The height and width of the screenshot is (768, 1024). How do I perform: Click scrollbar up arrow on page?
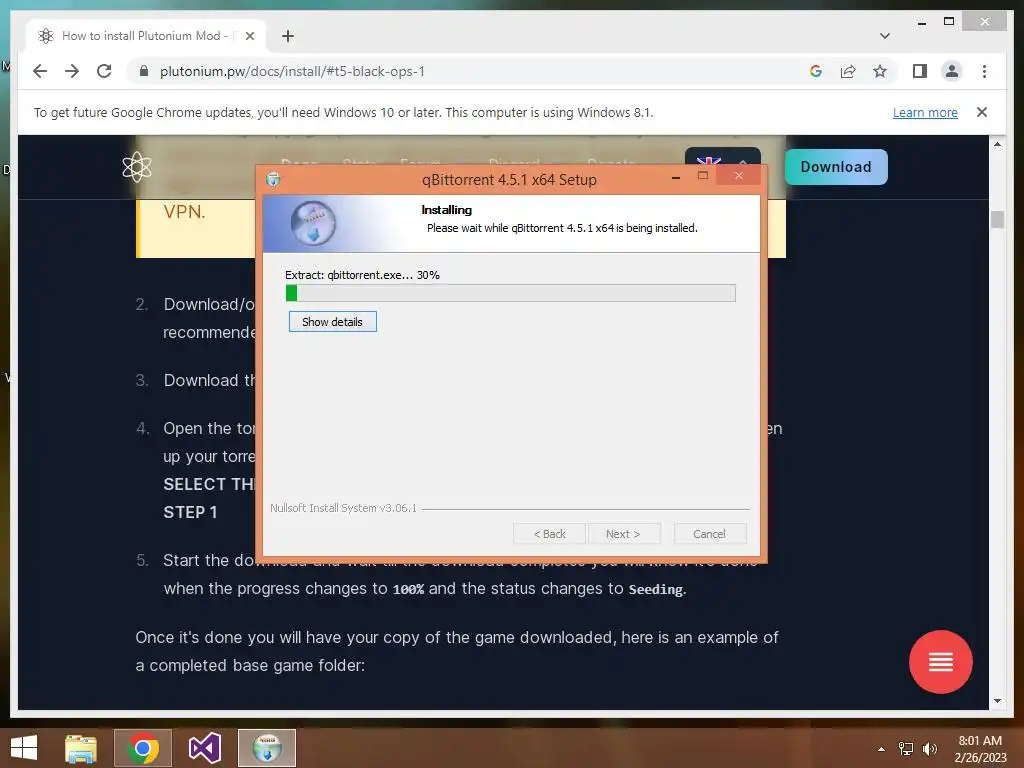tap(997, 144)
